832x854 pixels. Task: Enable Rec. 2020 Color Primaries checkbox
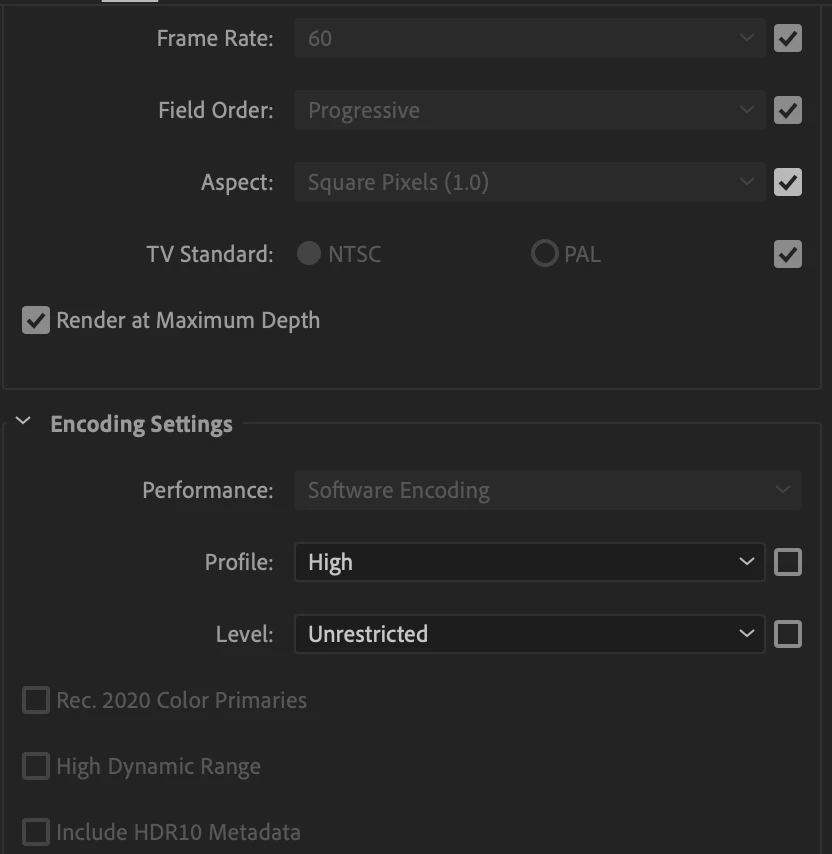click(36, 700)
